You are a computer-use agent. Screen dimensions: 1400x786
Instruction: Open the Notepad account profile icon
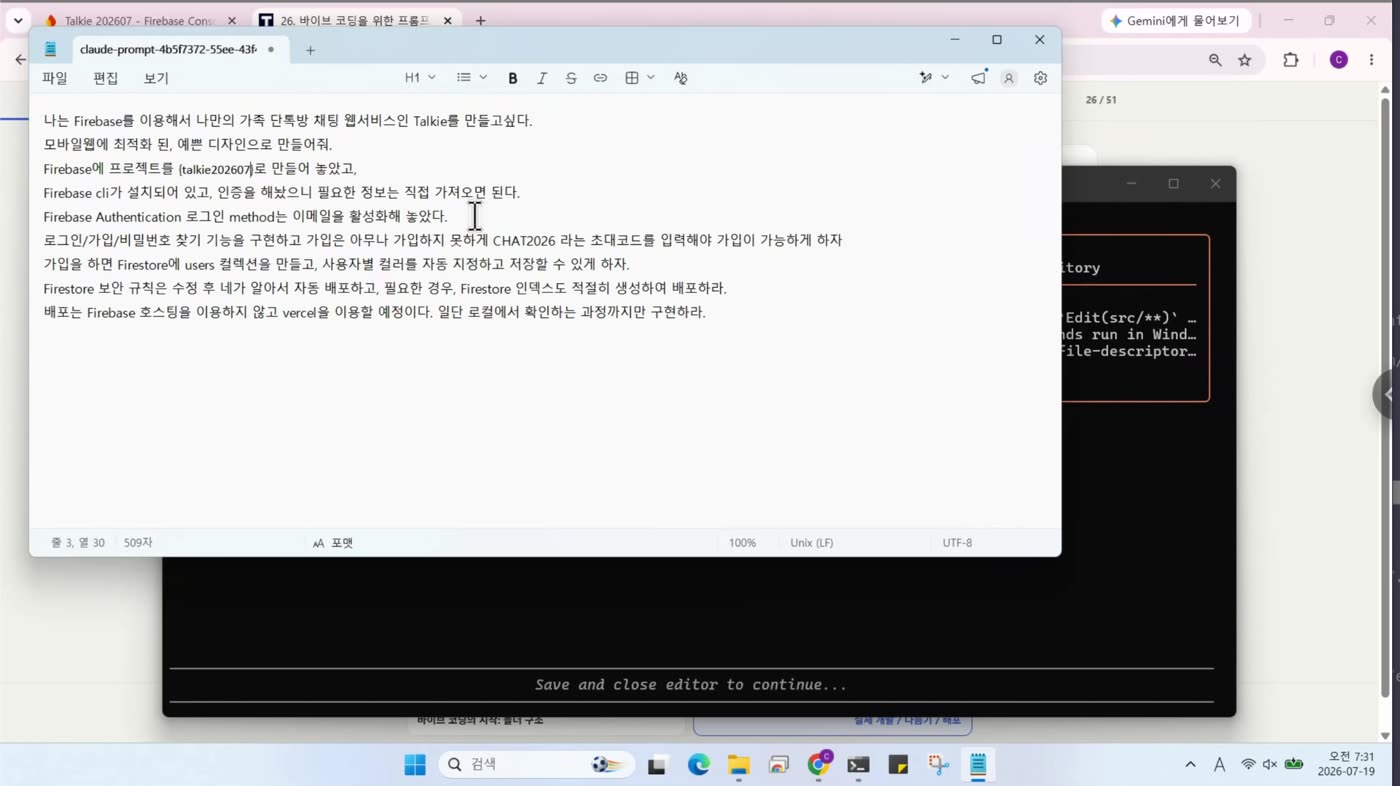(x=1009, y=78)
